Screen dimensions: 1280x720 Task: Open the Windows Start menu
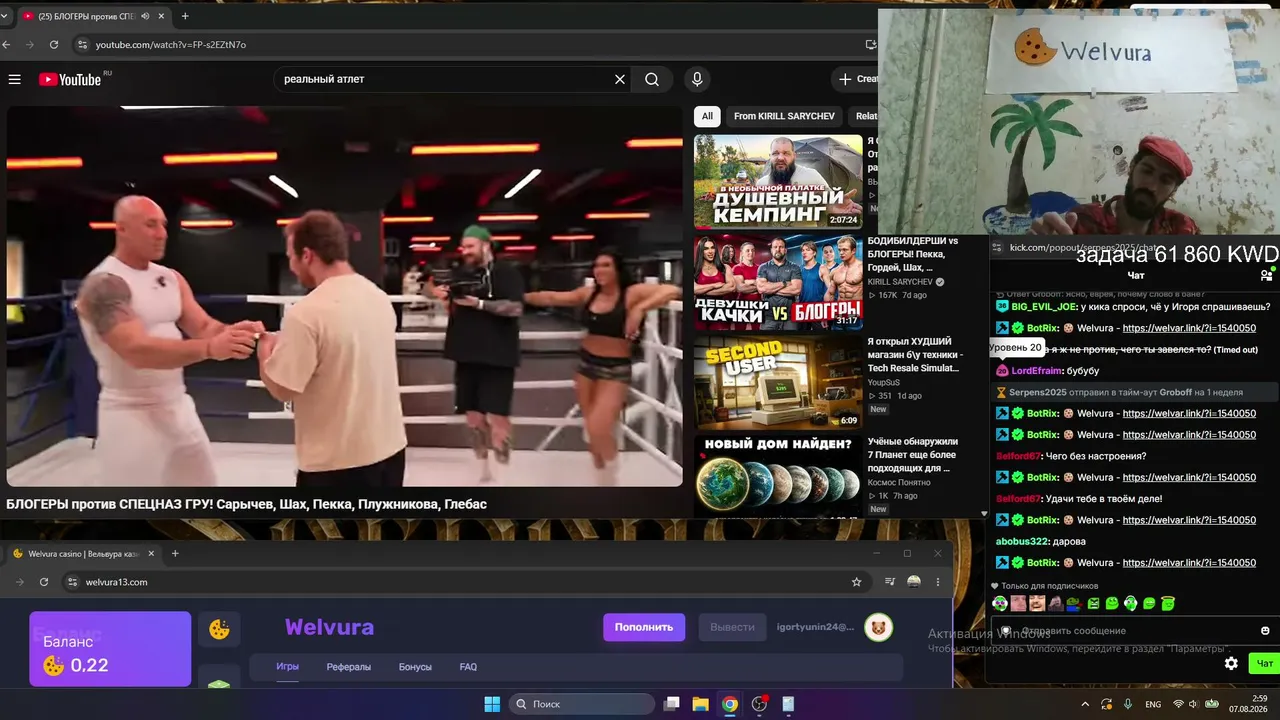click(492, 704)
